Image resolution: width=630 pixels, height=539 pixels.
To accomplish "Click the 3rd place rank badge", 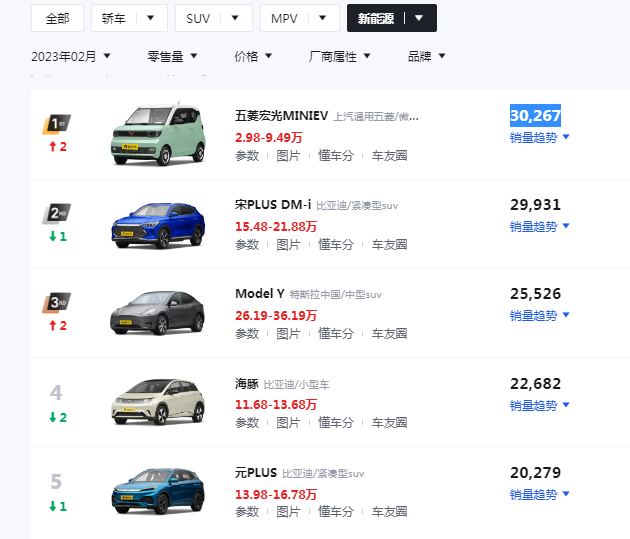I will point(57,302).
